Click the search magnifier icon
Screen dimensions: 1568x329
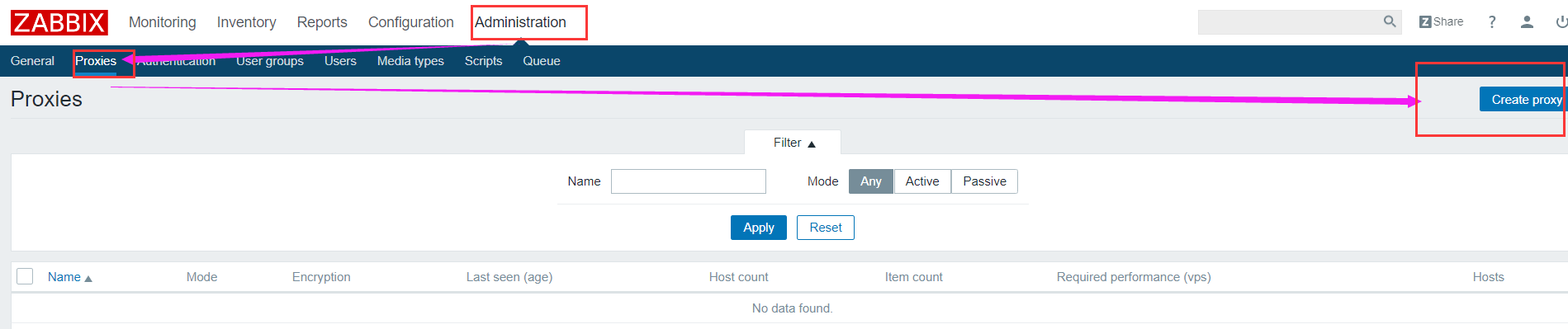[x=1390, y=21]
